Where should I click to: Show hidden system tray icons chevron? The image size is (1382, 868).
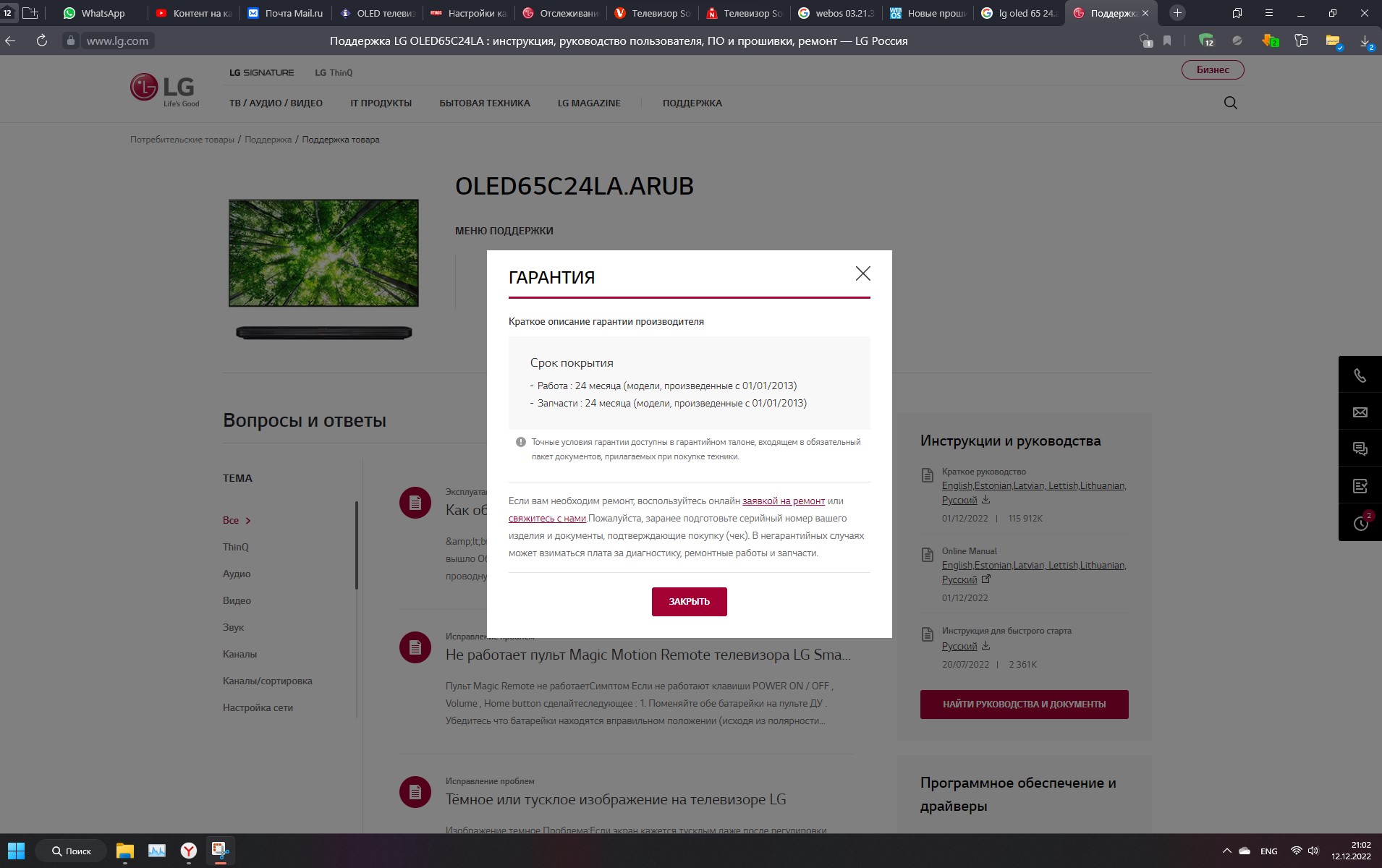(x=1226, y=851)
